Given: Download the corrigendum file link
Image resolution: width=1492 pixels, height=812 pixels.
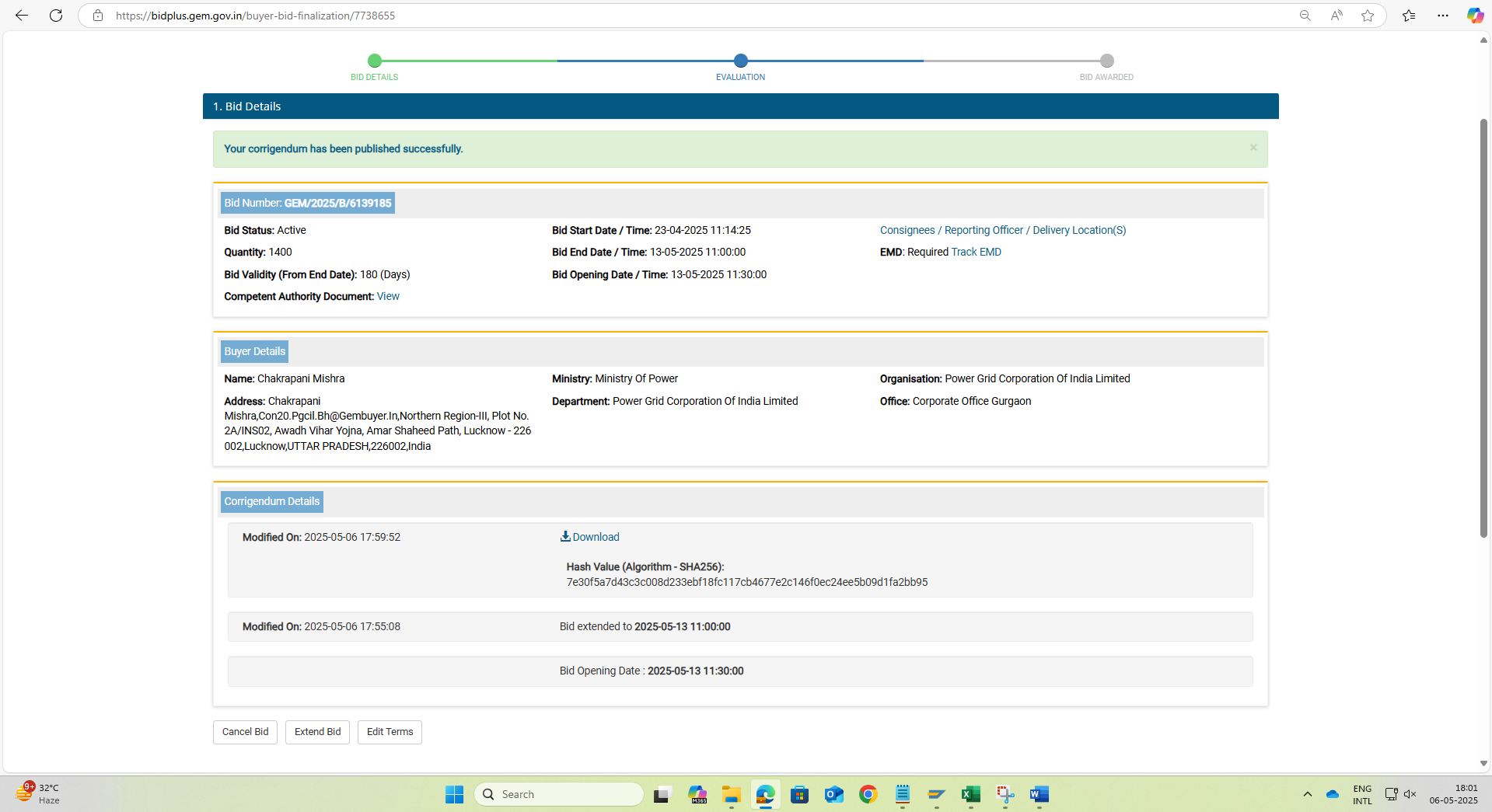Looking at the screenshot, I should [596, 537].
